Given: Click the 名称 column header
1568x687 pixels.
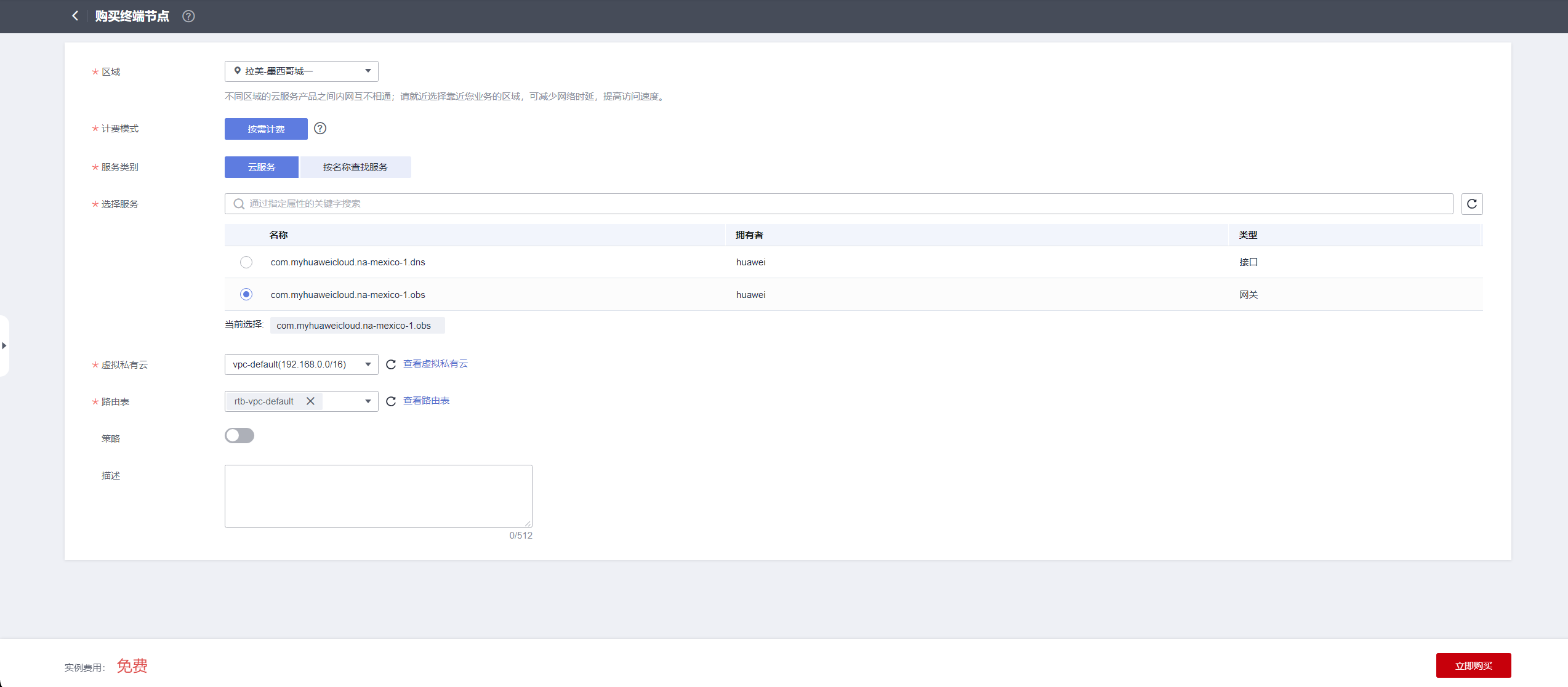Looking at the screenshot, I should pyautogui.click(x=278, y=235).
